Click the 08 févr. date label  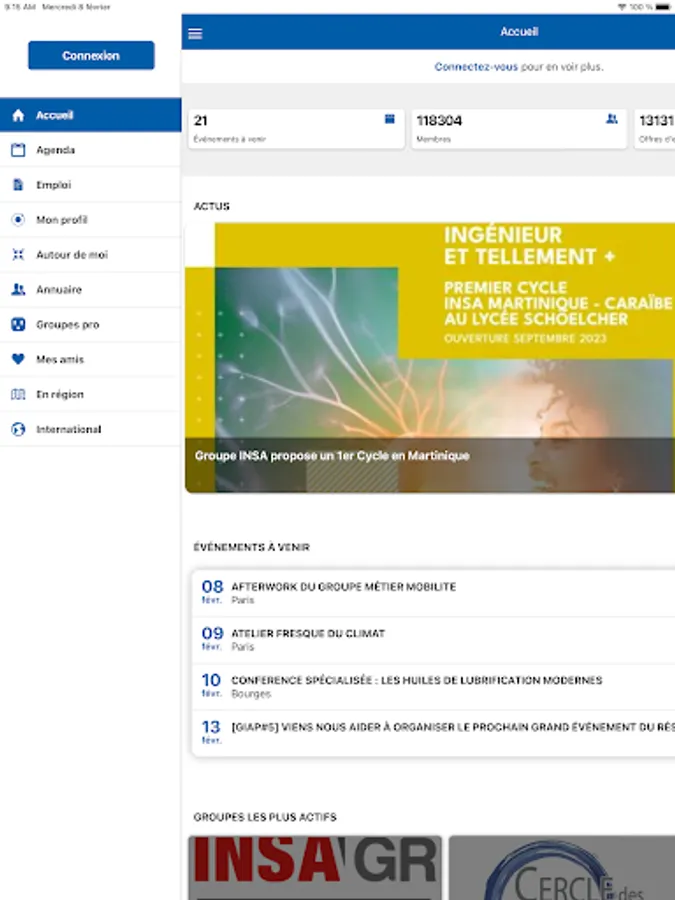(x=212, y=592)
